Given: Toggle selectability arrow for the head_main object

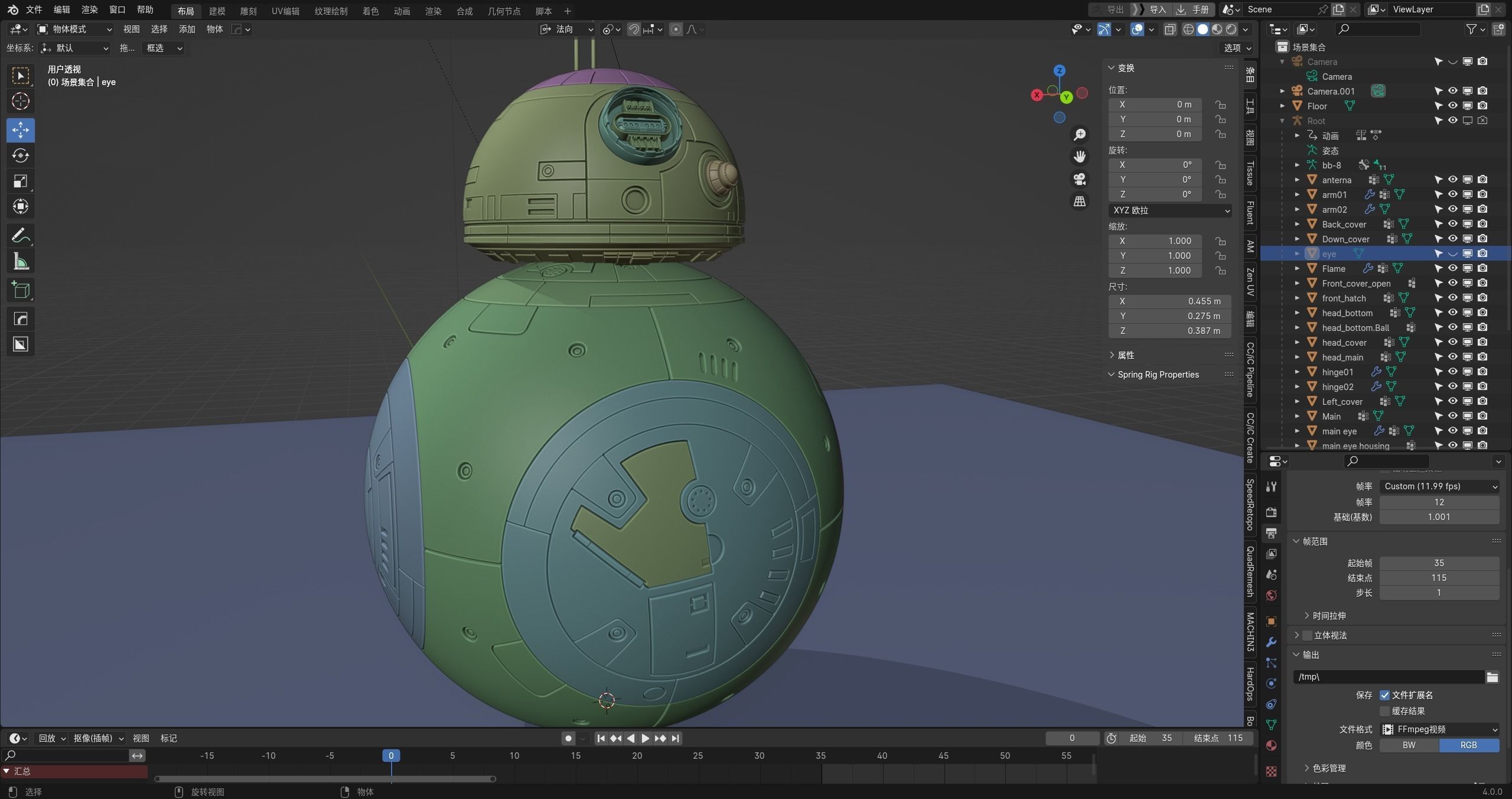Looking at the screenshot, I should click(x=1438, y=357).
